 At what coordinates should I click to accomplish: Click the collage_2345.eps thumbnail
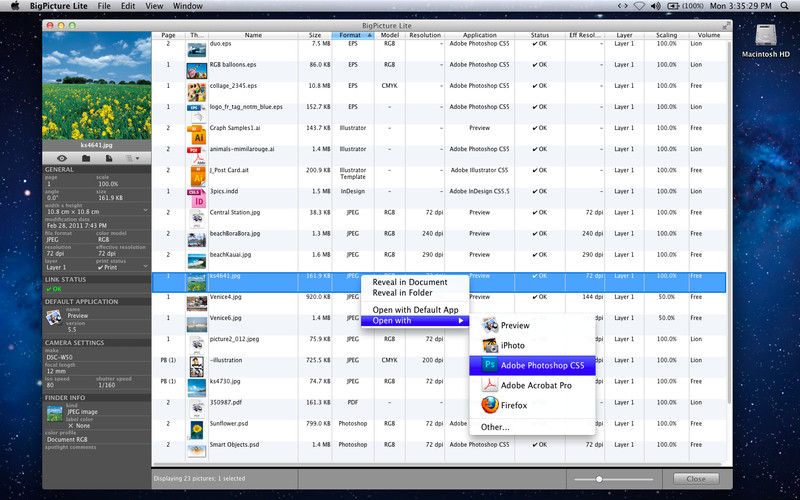click(x=196, y=92)
